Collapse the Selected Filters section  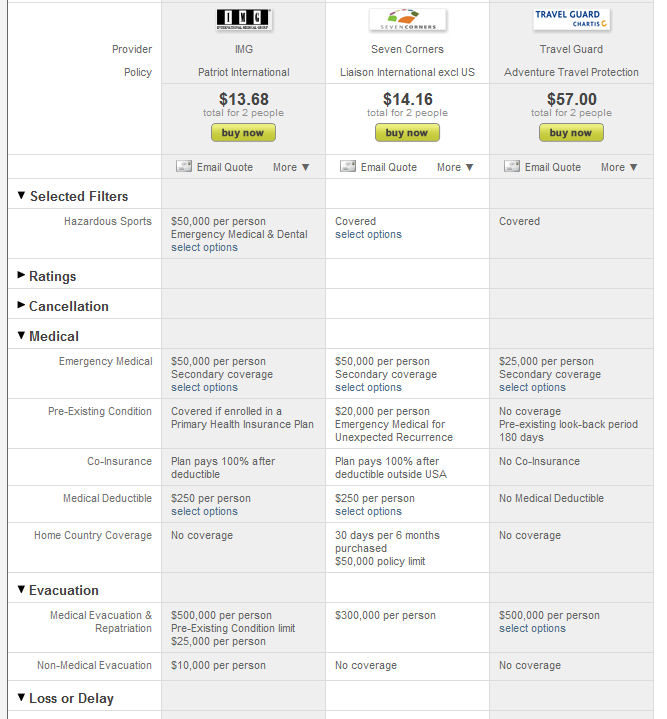click(x=72, y=196)
